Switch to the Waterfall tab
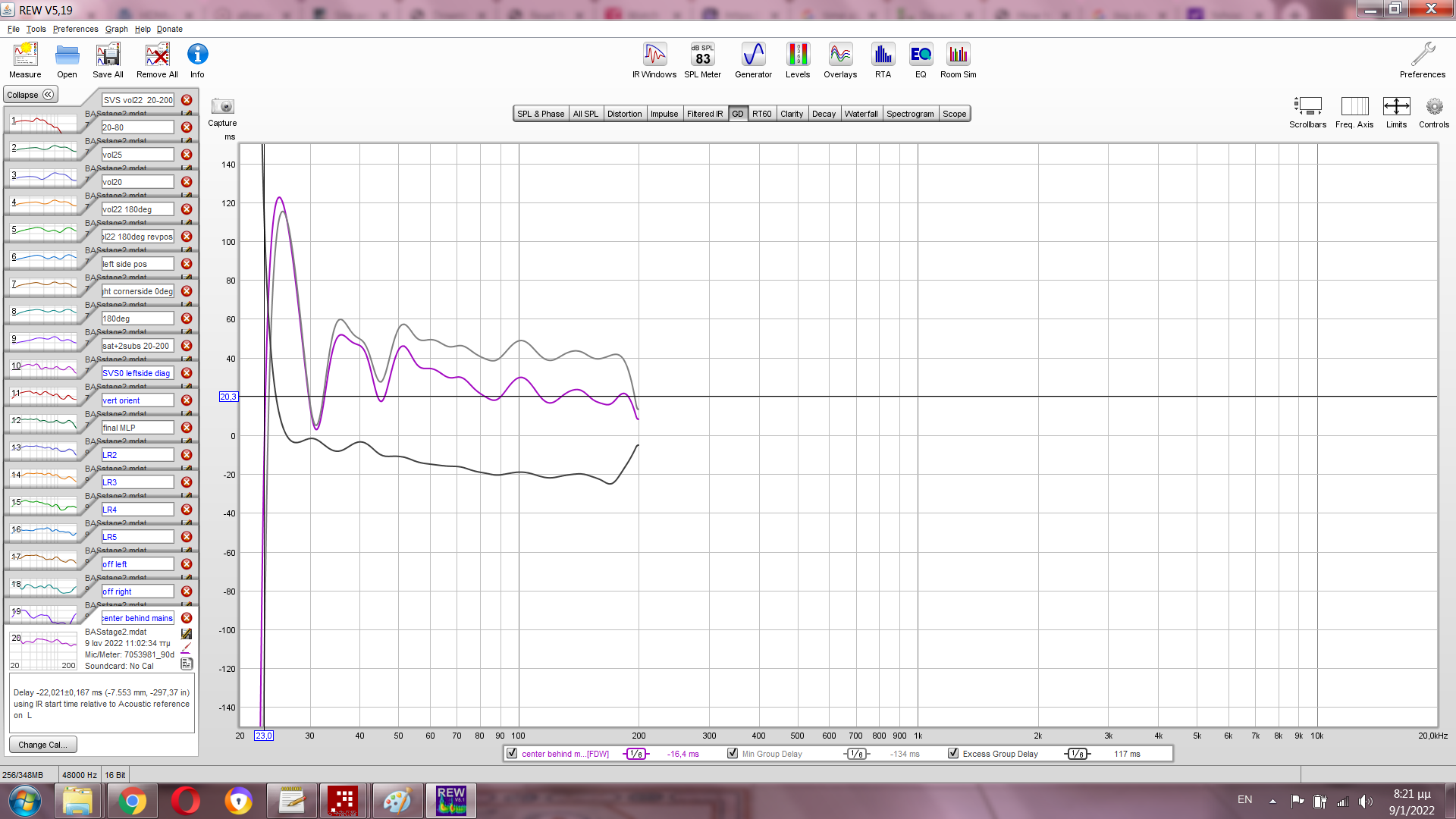Image resolution: width=1456 pixels, height=819 pixels. pos(861,114)
